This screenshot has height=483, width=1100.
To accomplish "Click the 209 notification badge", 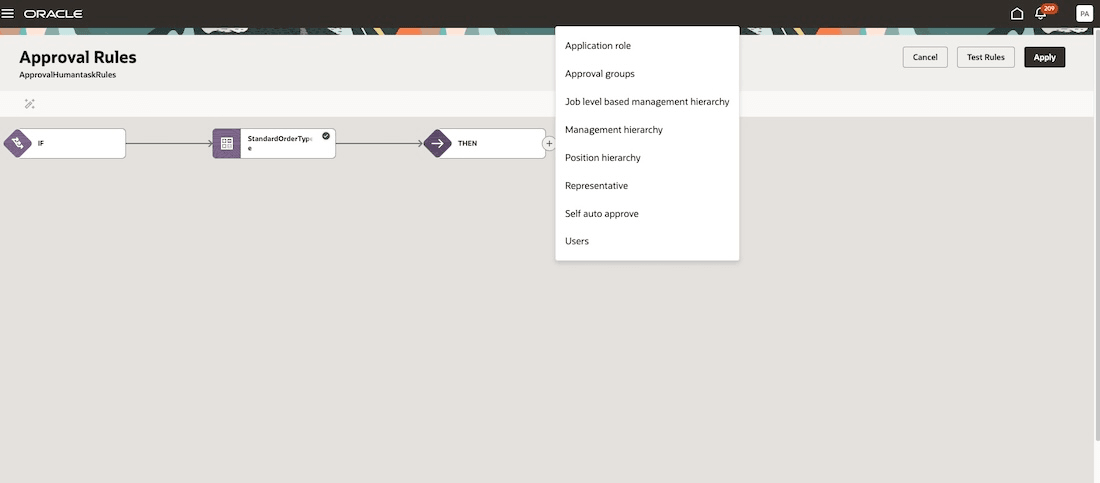I will tap(1049, 8).
